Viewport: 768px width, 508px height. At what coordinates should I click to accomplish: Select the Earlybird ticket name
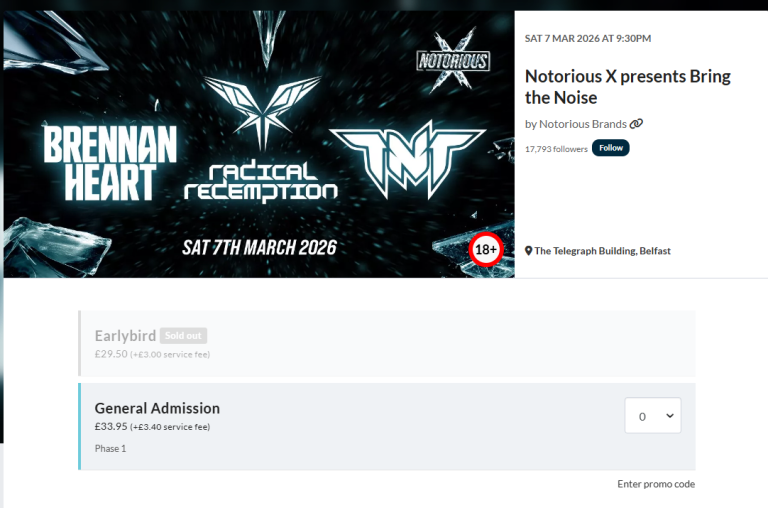click(125, 336)
